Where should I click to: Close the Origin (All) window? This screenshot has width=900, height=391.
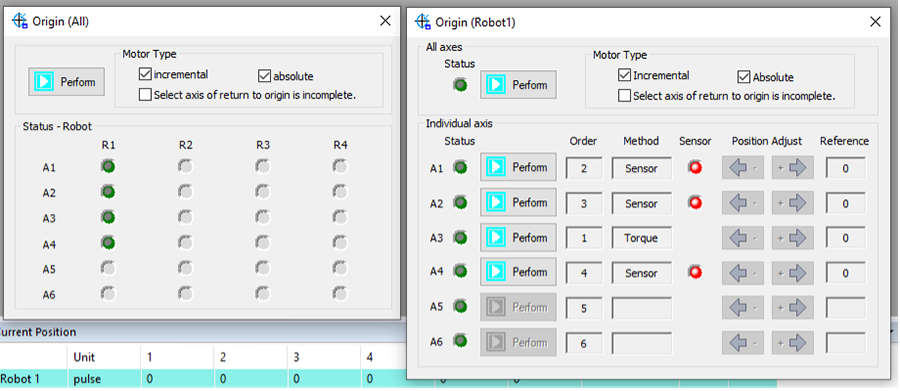(x=385, y=21)
